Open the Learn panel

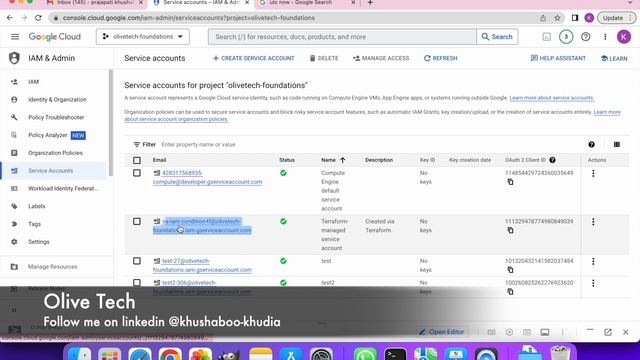point(614,58)
